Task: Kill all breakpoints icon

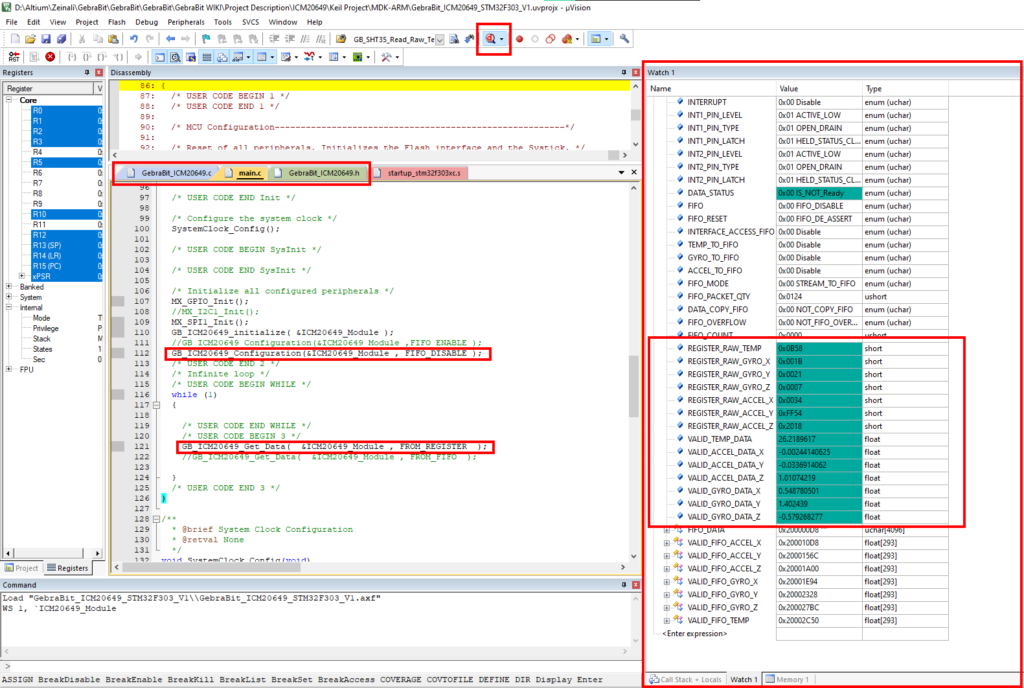Action: [x=567, y=39]
